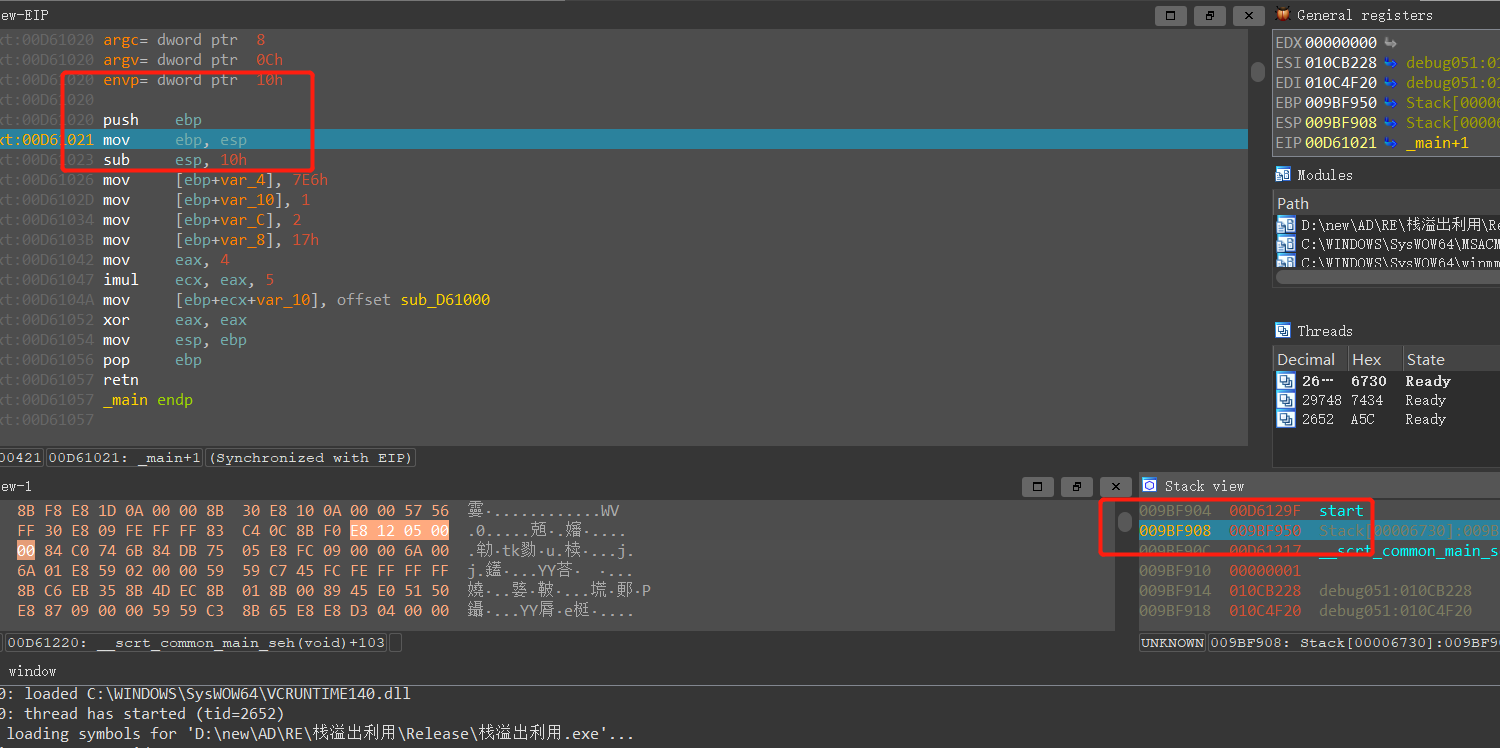1500x748 pixels.
Task: Click the thread icon in the 6730 row
Action: [x=1287, y=381]
